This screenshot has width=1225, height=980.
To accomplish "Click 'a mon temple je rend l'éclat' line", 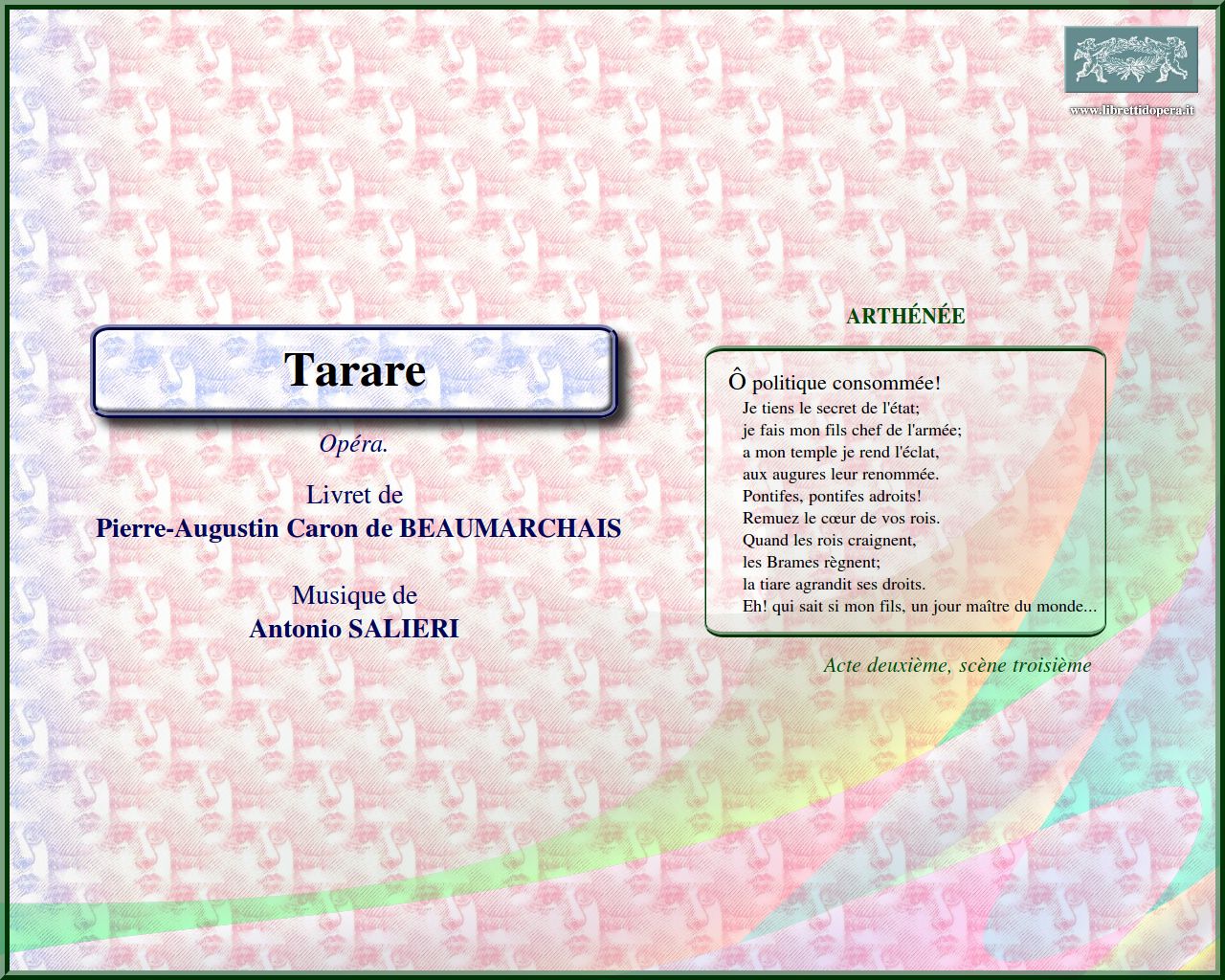I will 840,453.
